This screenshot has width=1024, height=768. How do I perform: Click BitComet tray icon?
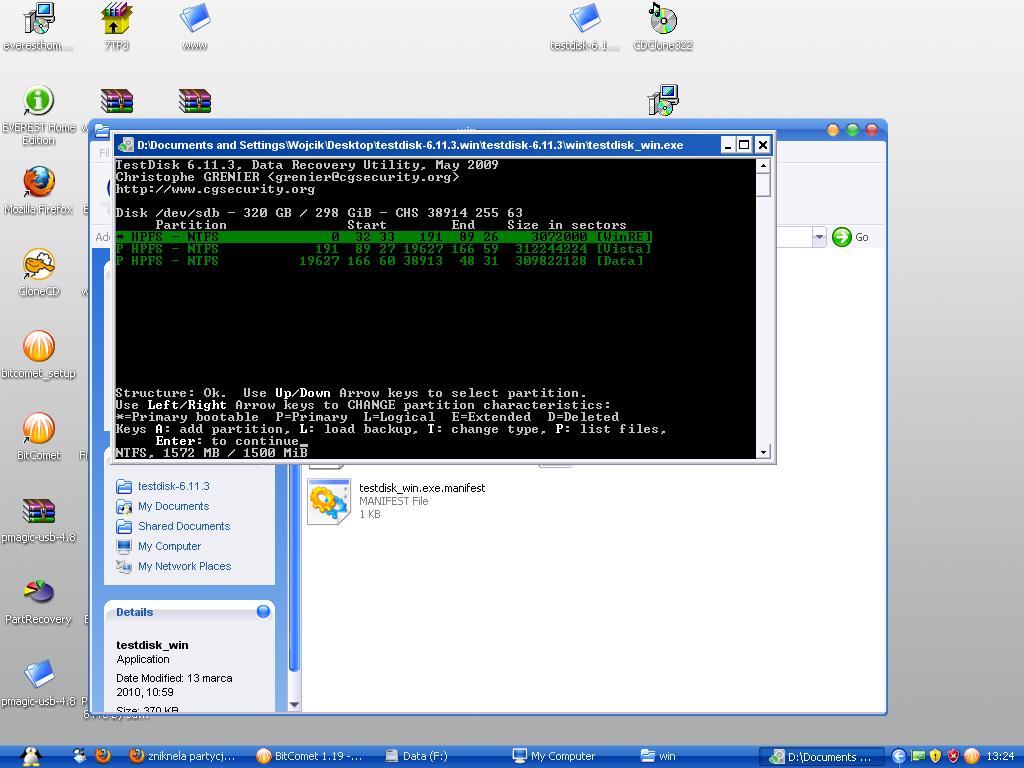(x=972, y=756)
